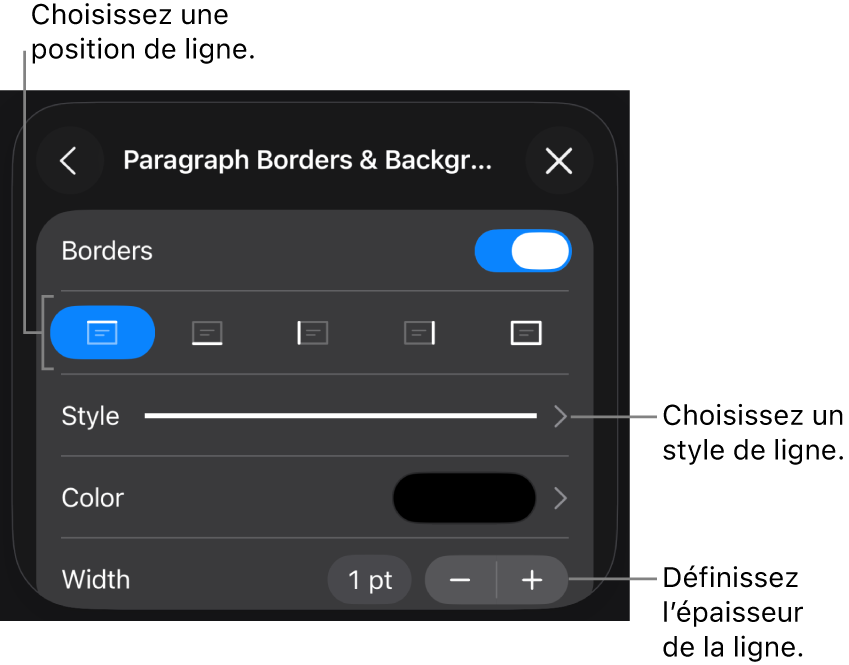
Task: Click the Style label
Action: (x=90, y=416)
